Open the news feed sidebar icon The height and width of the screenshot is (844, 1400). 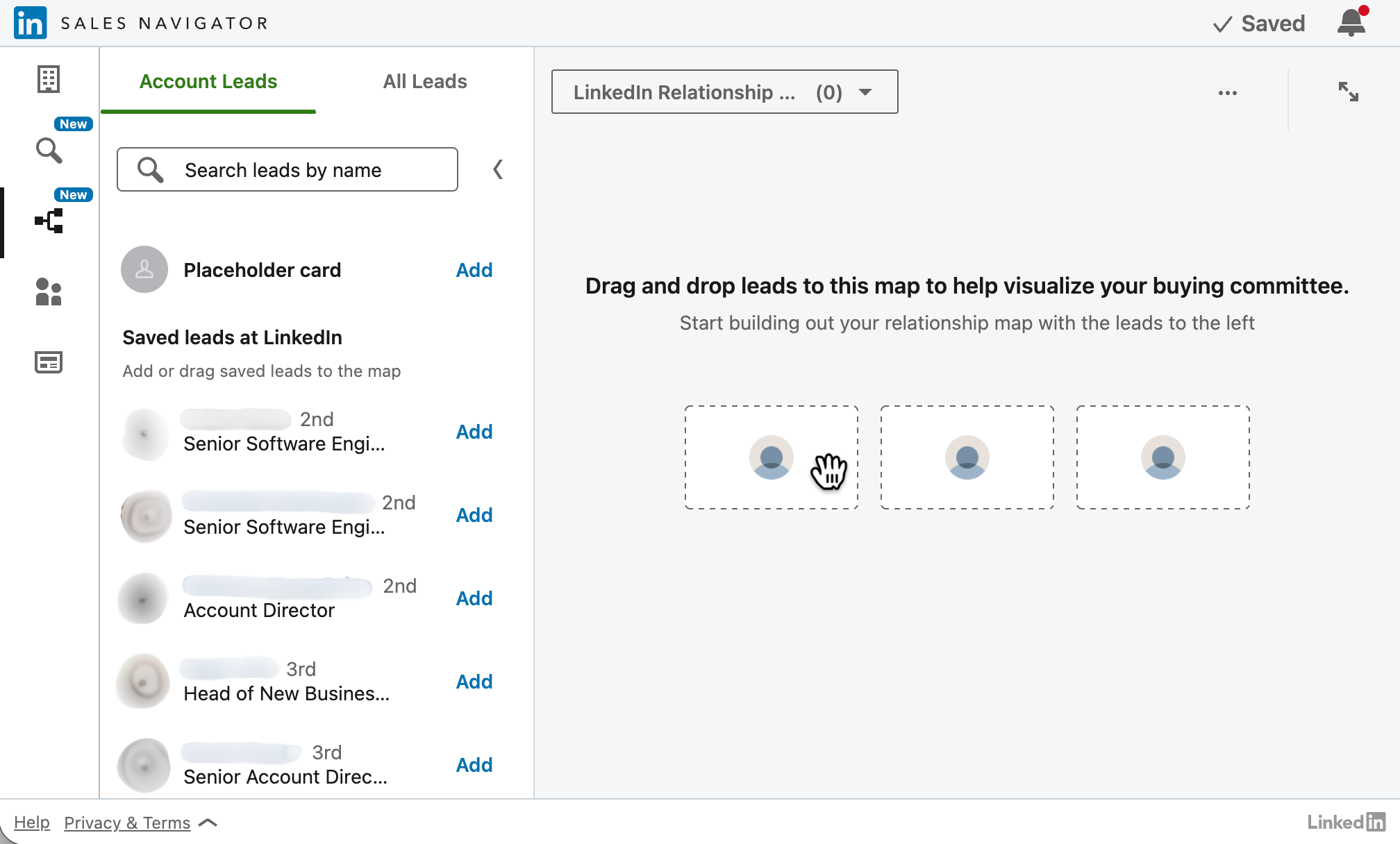(49, 362)
